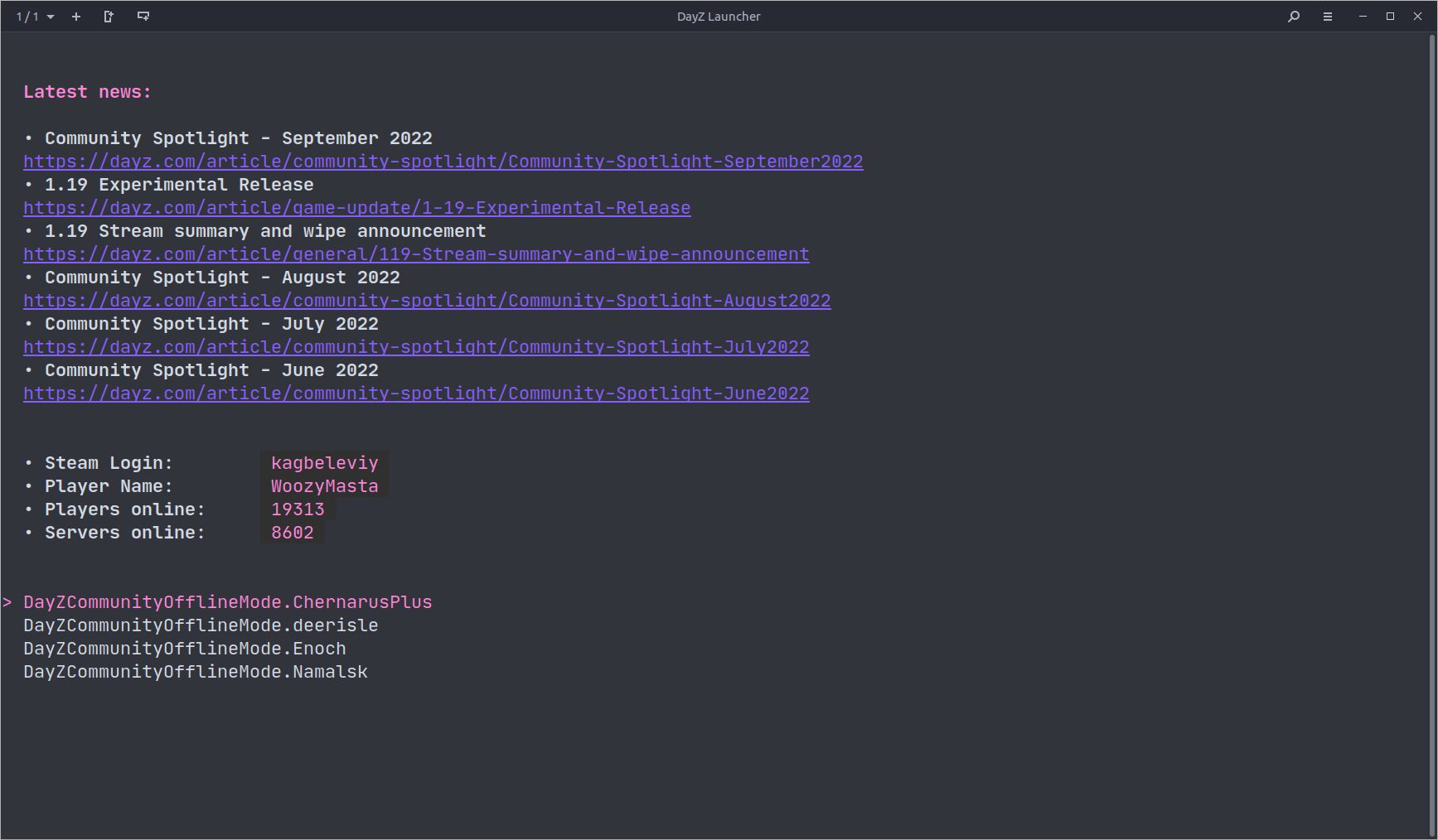This screenshot has width=1438, height=840.
Task: Click the 'Player Name:' label
Action: point(109,486)
